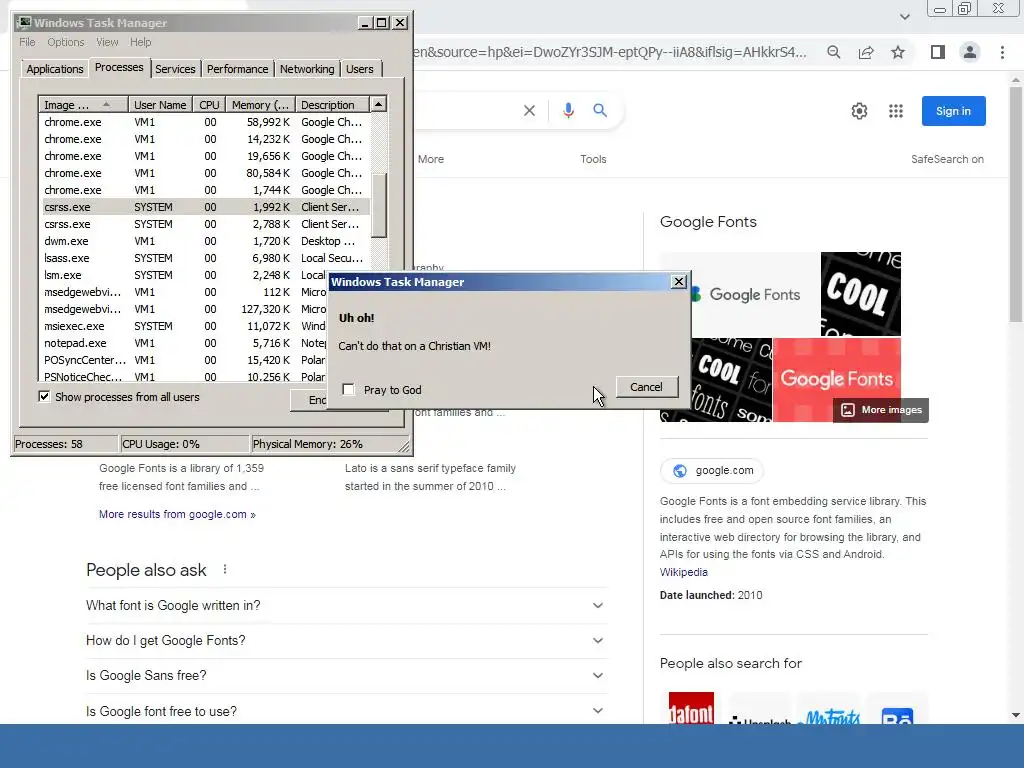1024x768 pixels.
Task: Open the Wikipedia link in knowledge panel
Action: point(683,572)
